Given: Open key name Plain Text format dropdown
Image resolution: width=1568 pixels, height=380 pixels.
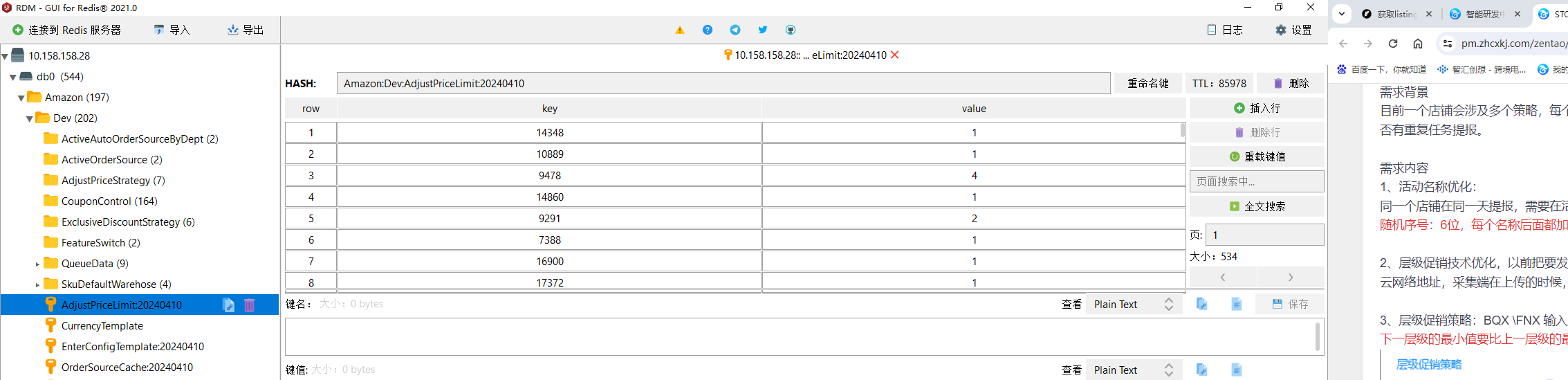Looking at the screenshot, I should (1134, 304).
